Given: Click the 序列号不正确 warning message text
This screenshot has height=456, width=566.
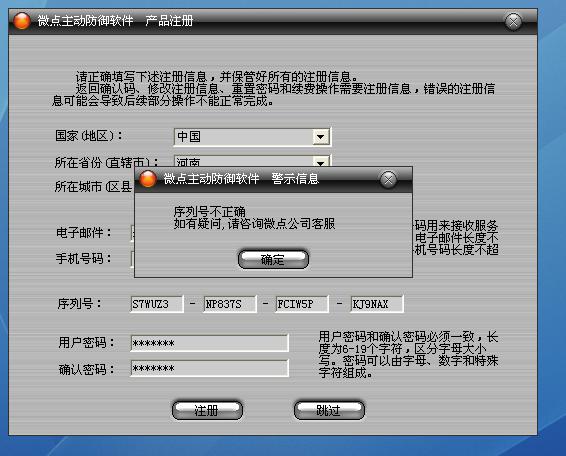Looking at the screenshot, I should (209, 211).
